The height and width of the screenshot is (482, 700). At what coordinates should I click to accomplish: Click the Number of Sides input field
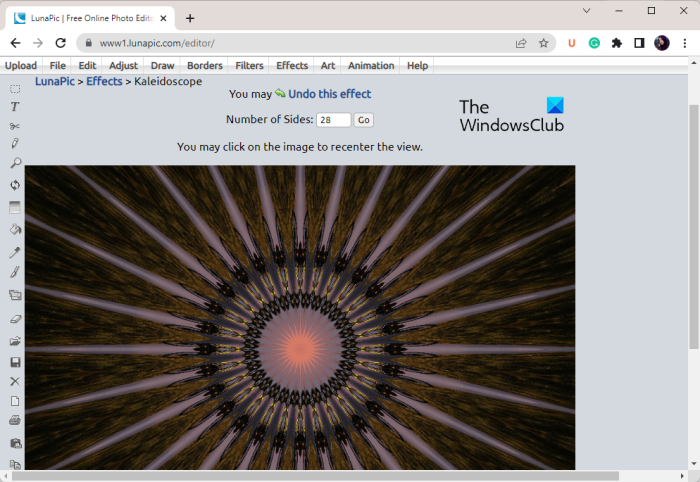click(333, 120)
